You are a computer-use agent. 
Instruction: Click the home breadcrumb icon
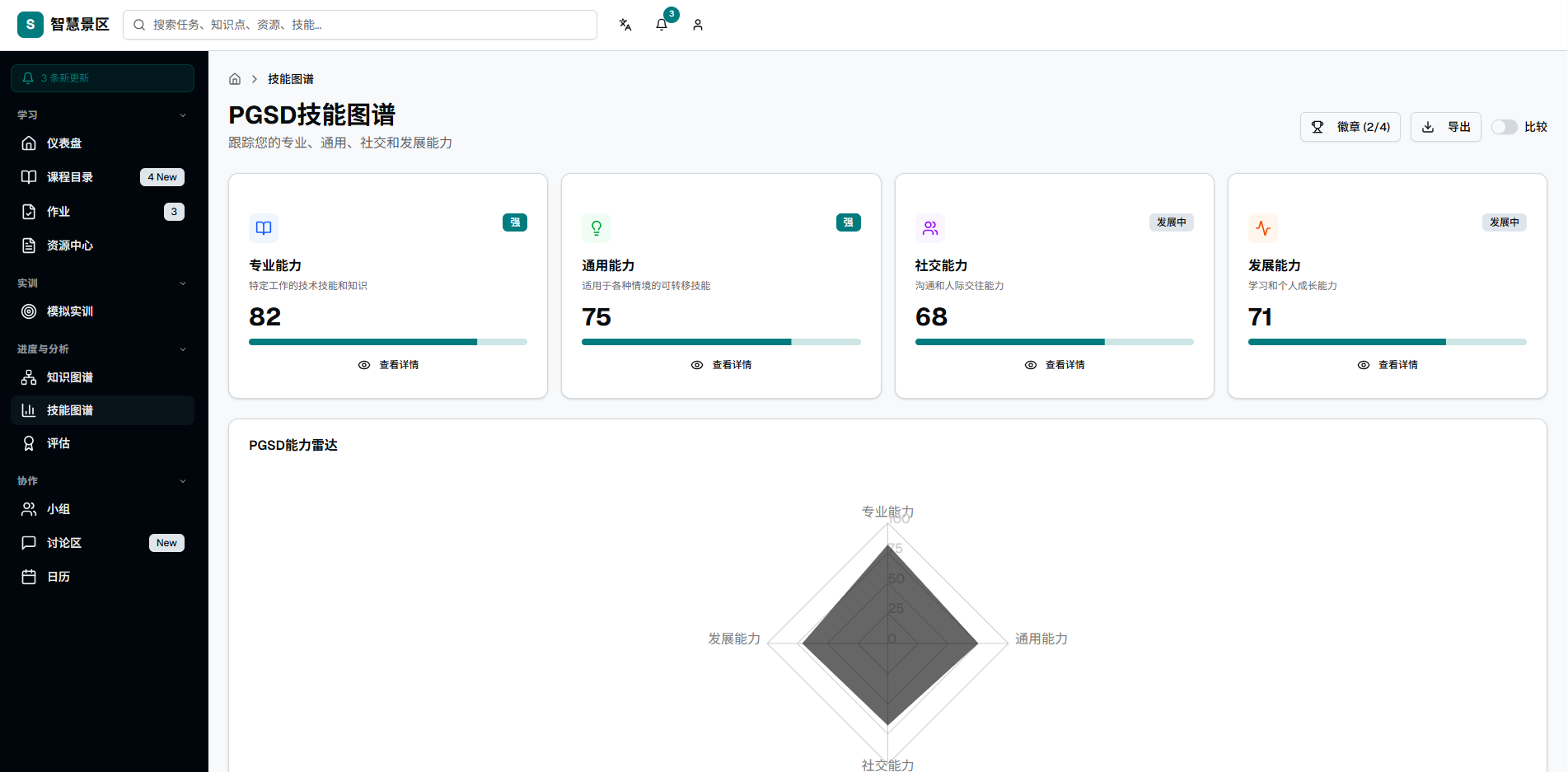pyautogui.click(x=235, y=79)
